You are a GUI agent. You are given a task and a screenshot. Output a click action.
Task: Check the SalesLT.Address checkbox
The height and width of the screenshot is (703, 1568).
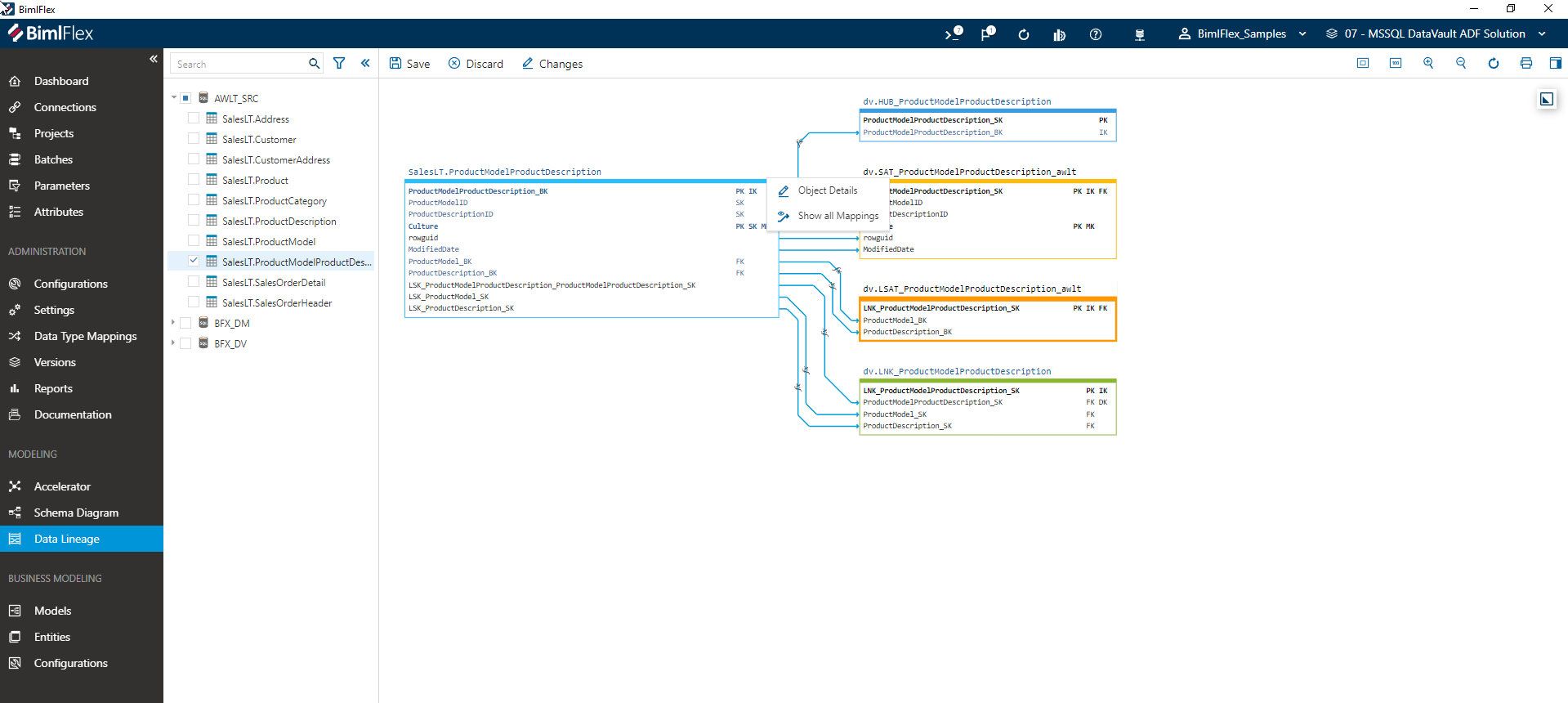(x=194, y=119)
